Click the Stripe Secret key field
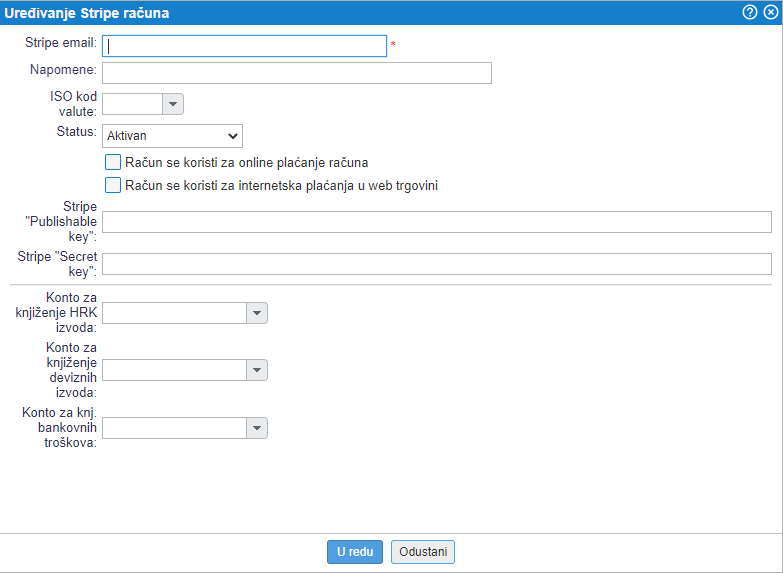 coord(437,264)
